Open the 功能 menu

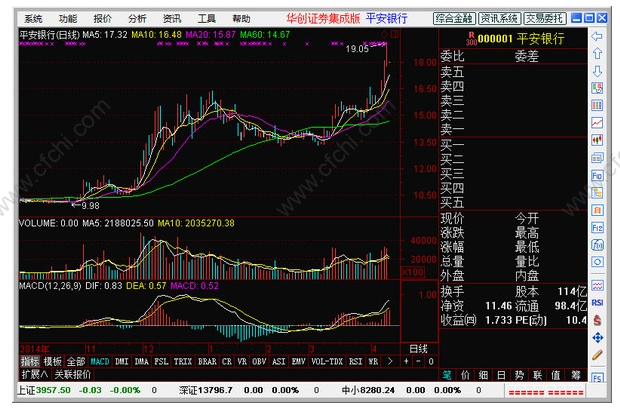(x=68, y=19)
